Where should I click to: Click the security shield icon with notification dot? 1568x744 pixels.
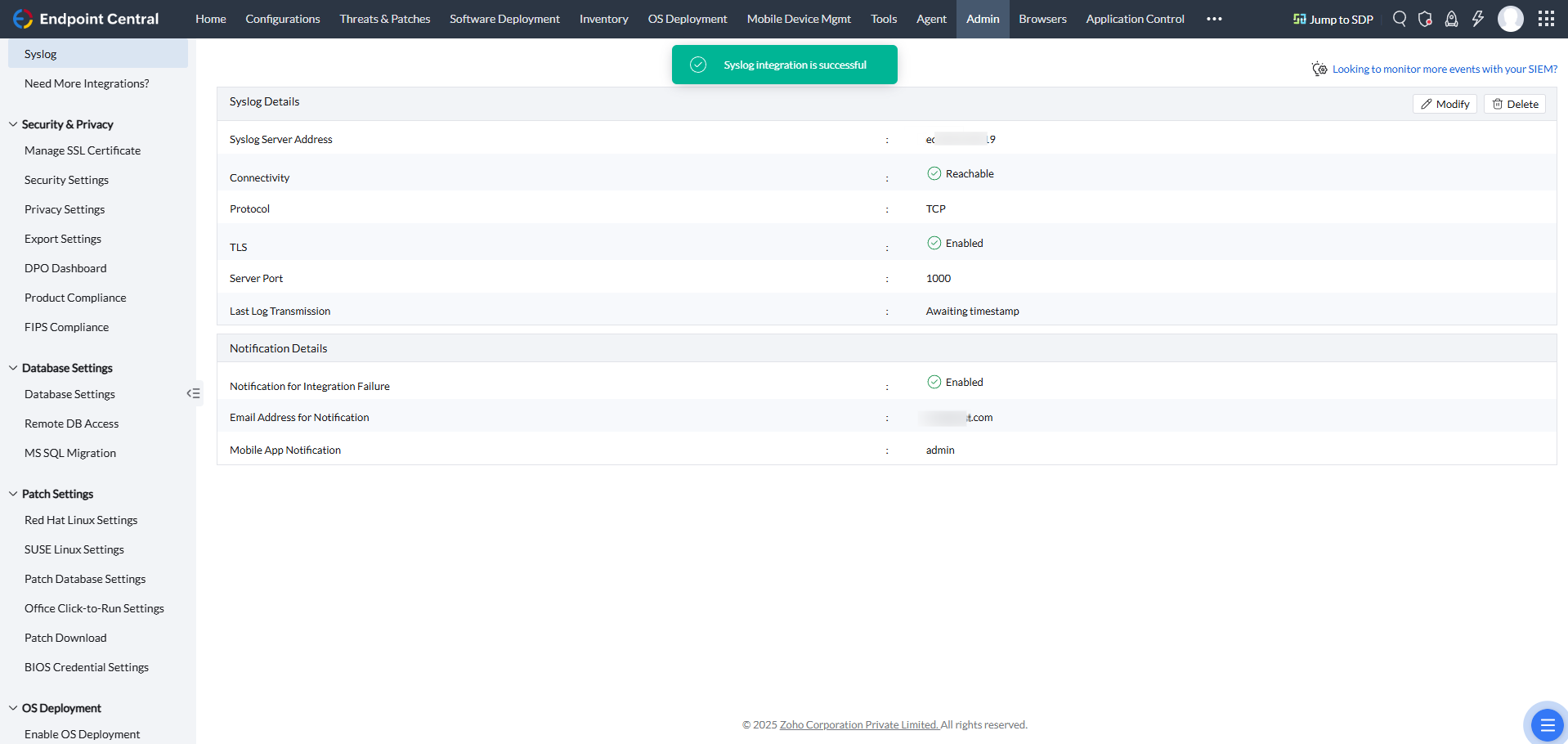[x=1426, y=19]
